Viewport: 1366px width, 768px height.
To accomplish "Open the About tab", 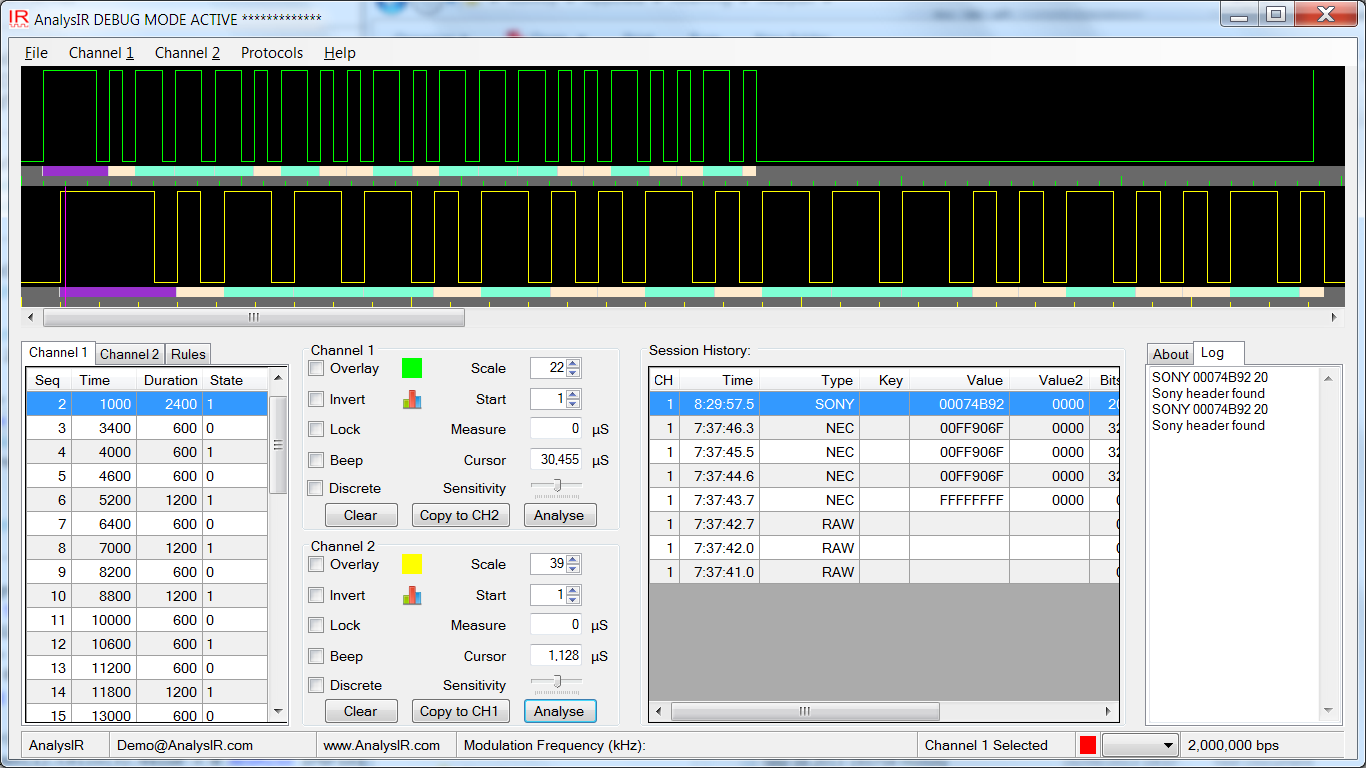I will pyautogui.click(x=1170, y=354).
